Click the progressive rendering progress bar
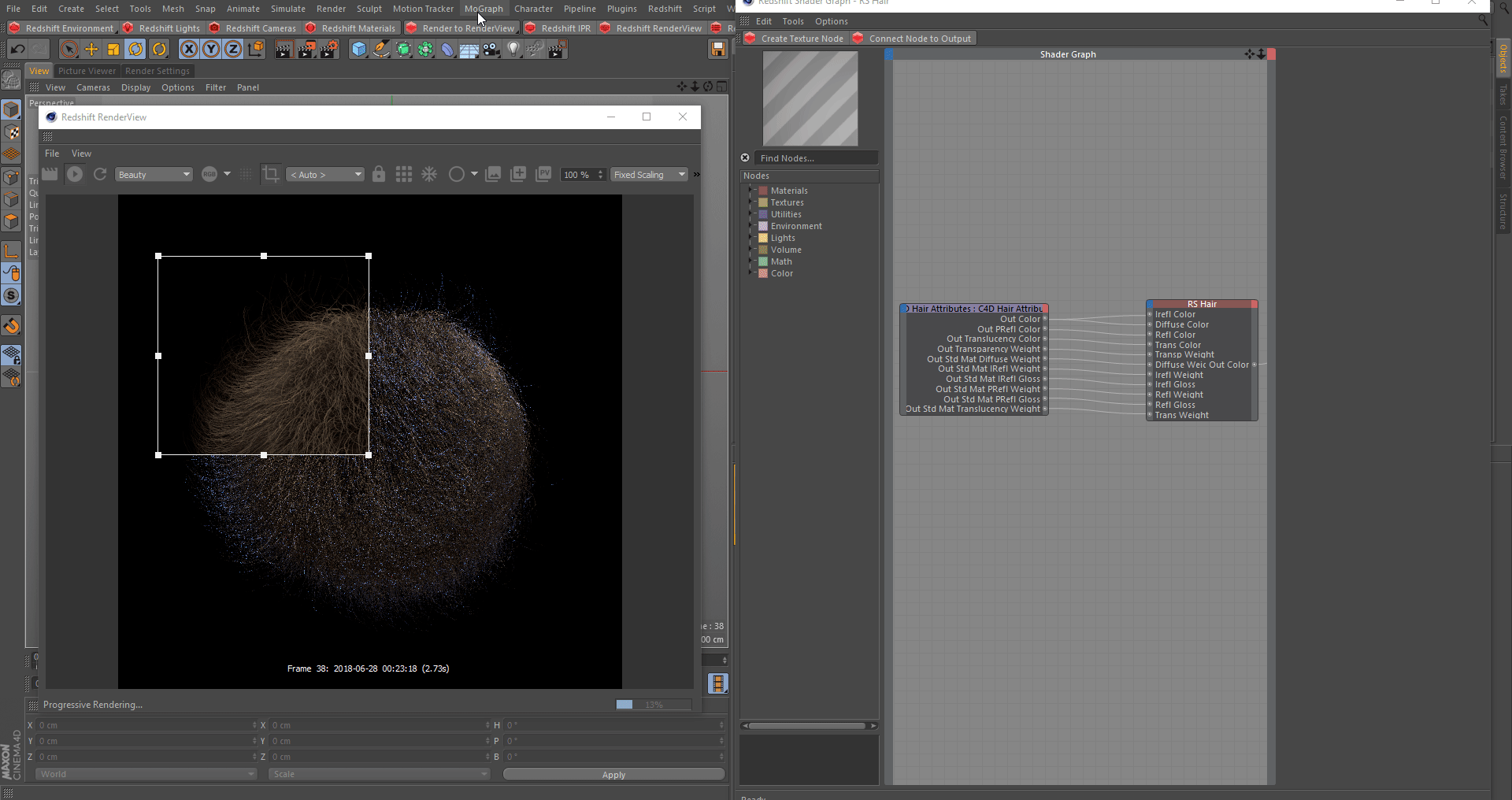The width and height of the screenshot is (1512, 800). point(653,705)
